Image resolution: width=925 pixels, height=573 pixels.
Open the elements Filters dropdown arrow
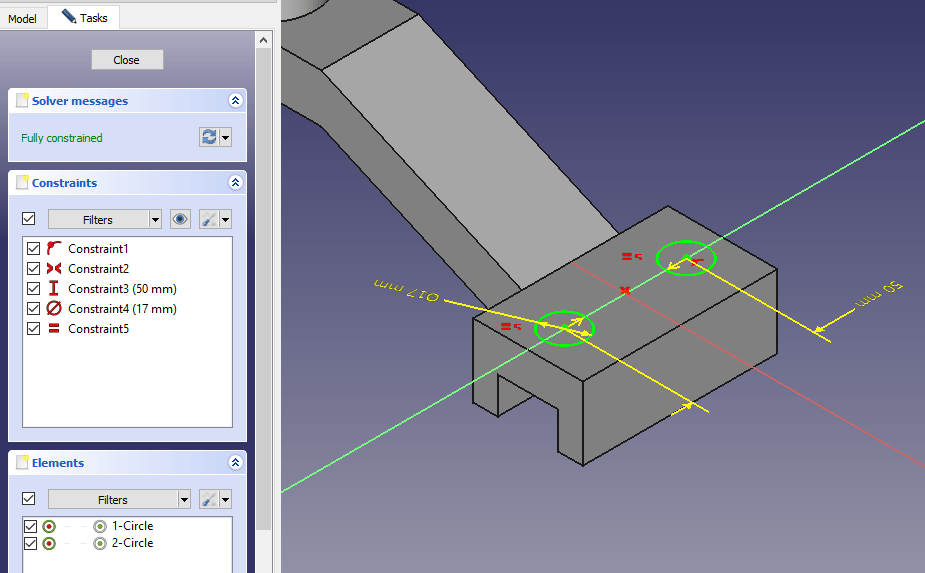tap(184, 499)
